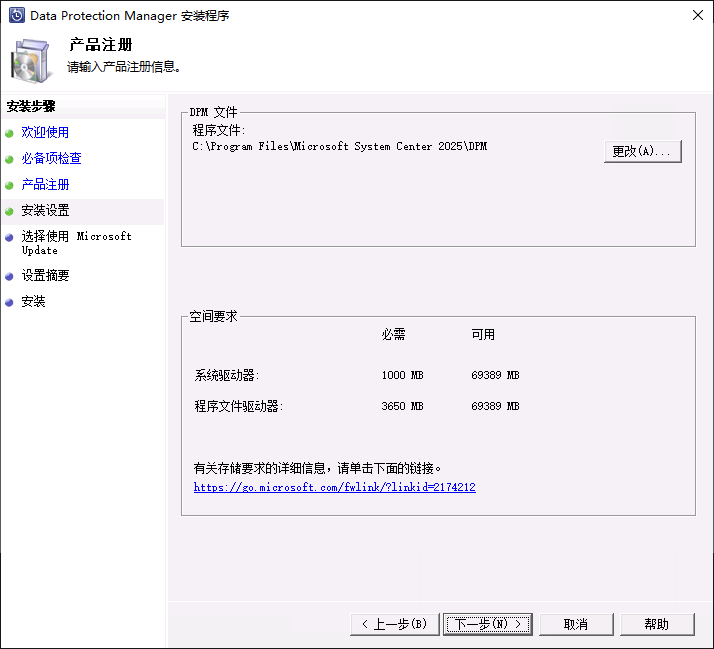Go back with 上一步(B) button
Viewport: 714px width, 649px height.
[395, 624]
